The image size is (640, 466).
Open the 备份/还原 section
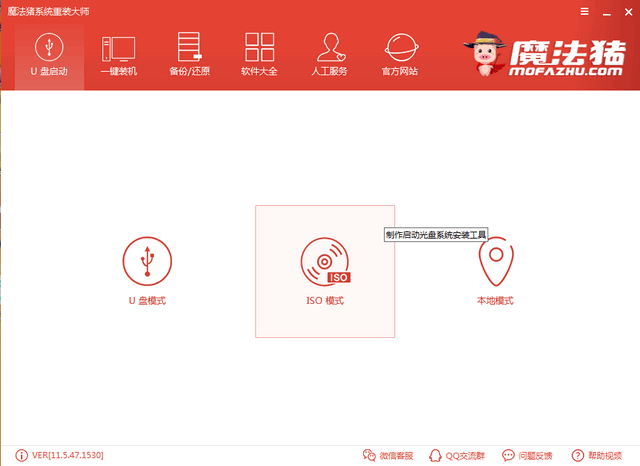pyautogui.click(x=188, y=55)
